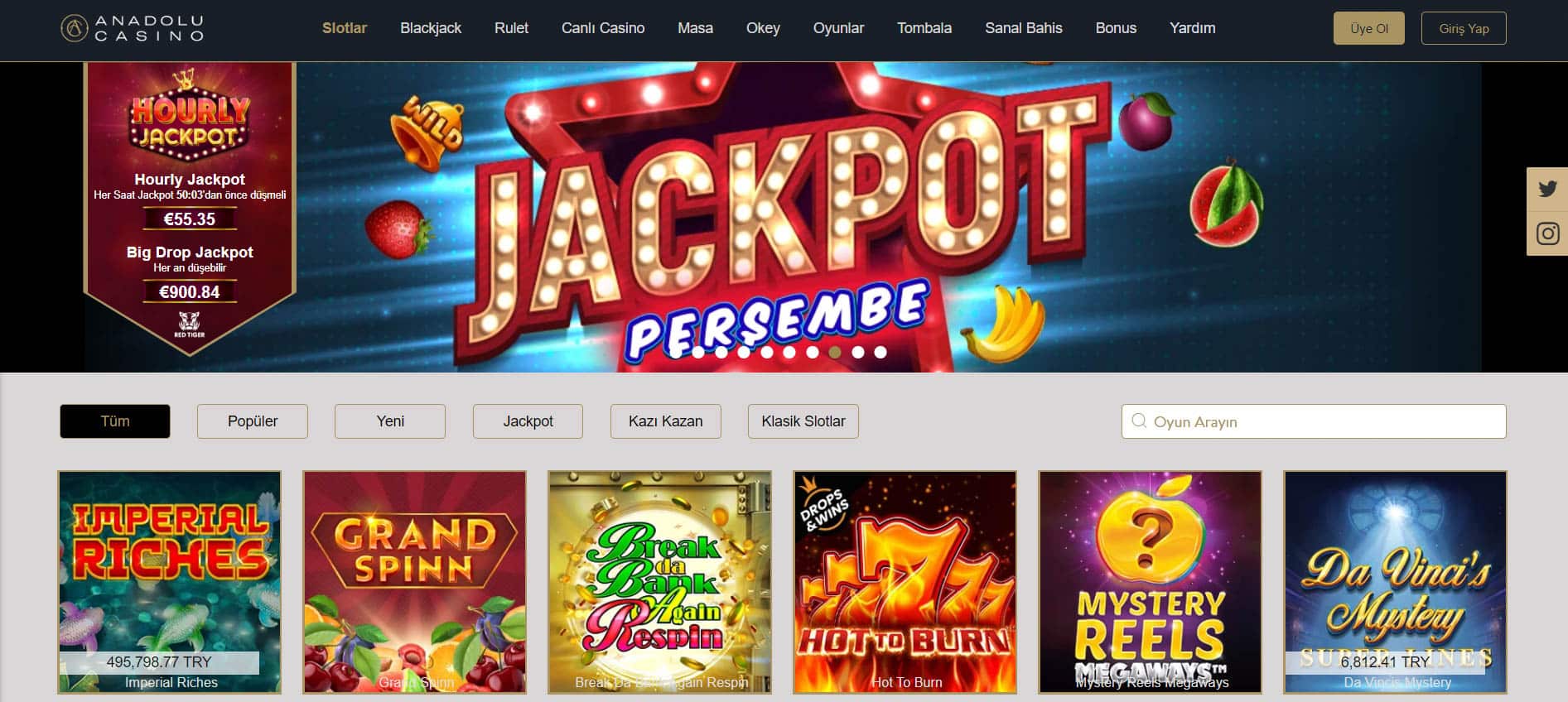Open the Mystery Reels Megaways game
This screenshot has width=1568, height=702.
pos(1151,582)
